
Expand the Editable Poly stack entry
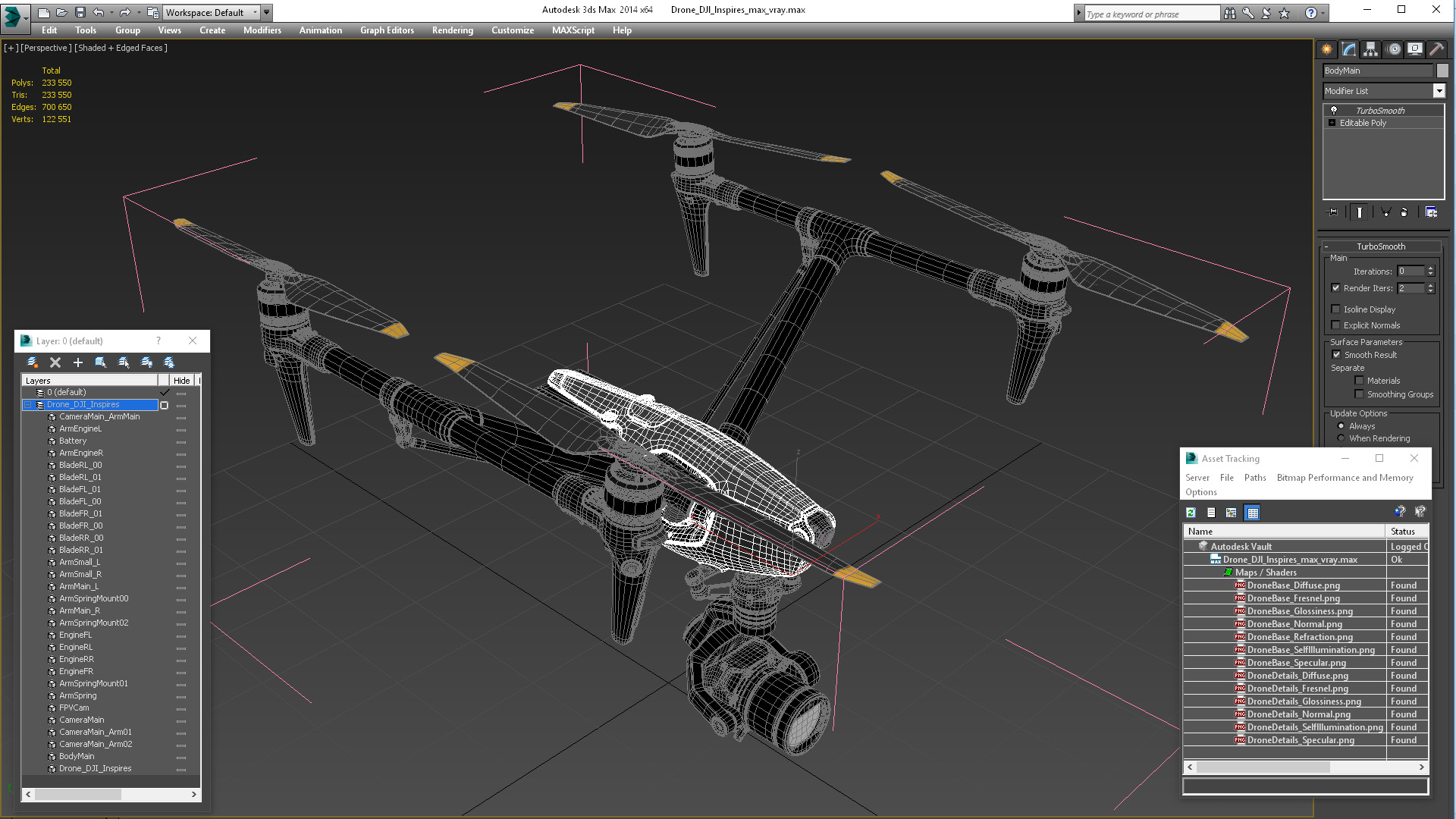pos(1332,123)
